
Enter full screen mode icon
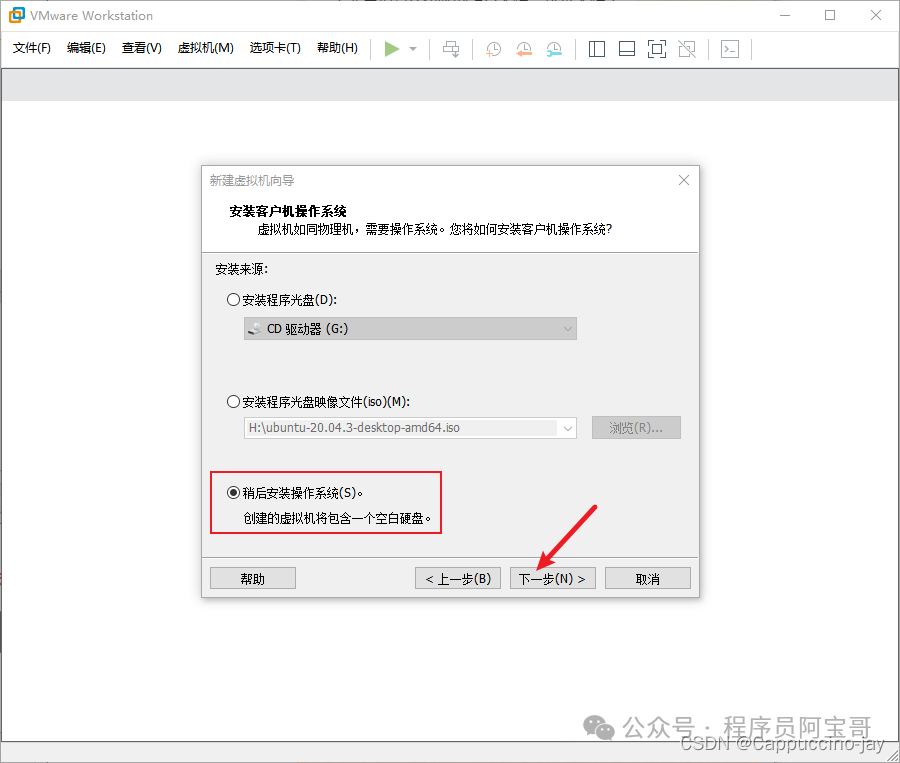(x=657, y=49)
